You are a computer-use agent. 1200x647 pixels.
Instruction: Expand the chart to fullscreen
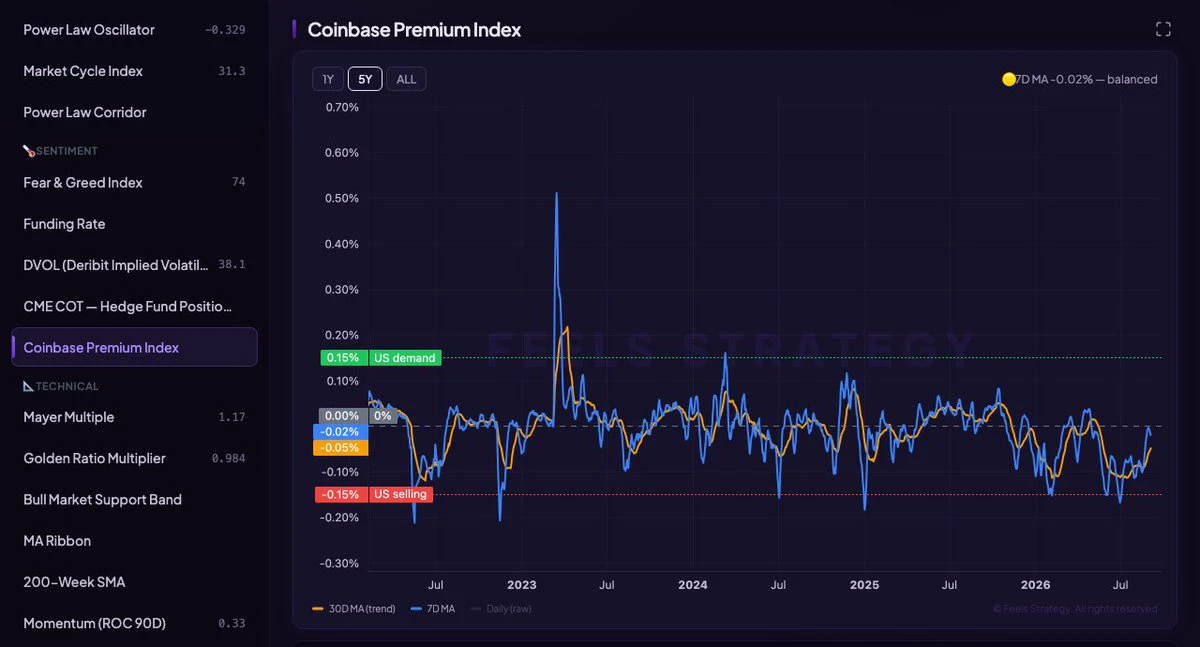click(x=1163, y=29)
